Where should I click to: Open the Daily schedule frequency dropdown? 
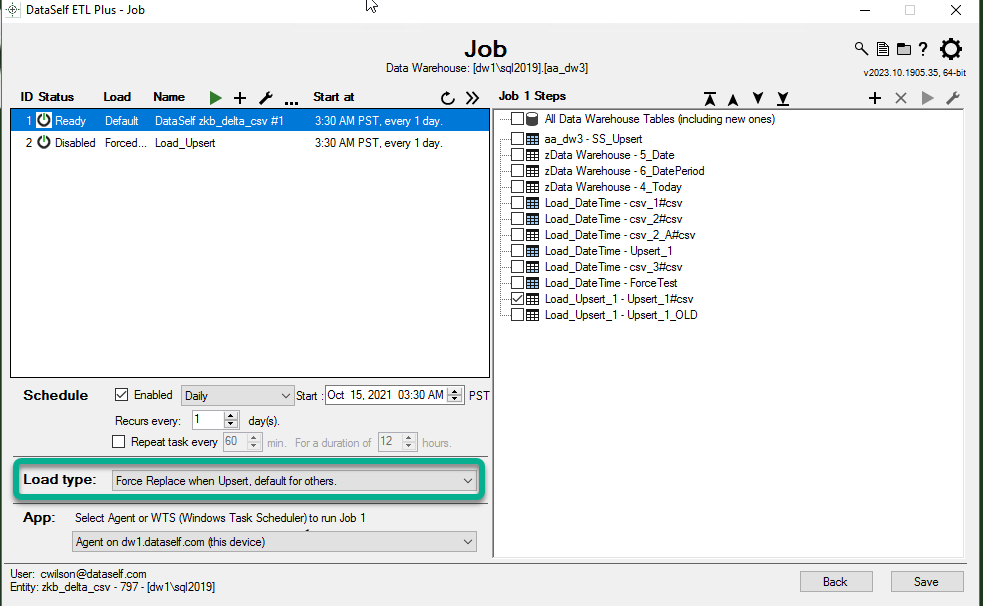238,396
